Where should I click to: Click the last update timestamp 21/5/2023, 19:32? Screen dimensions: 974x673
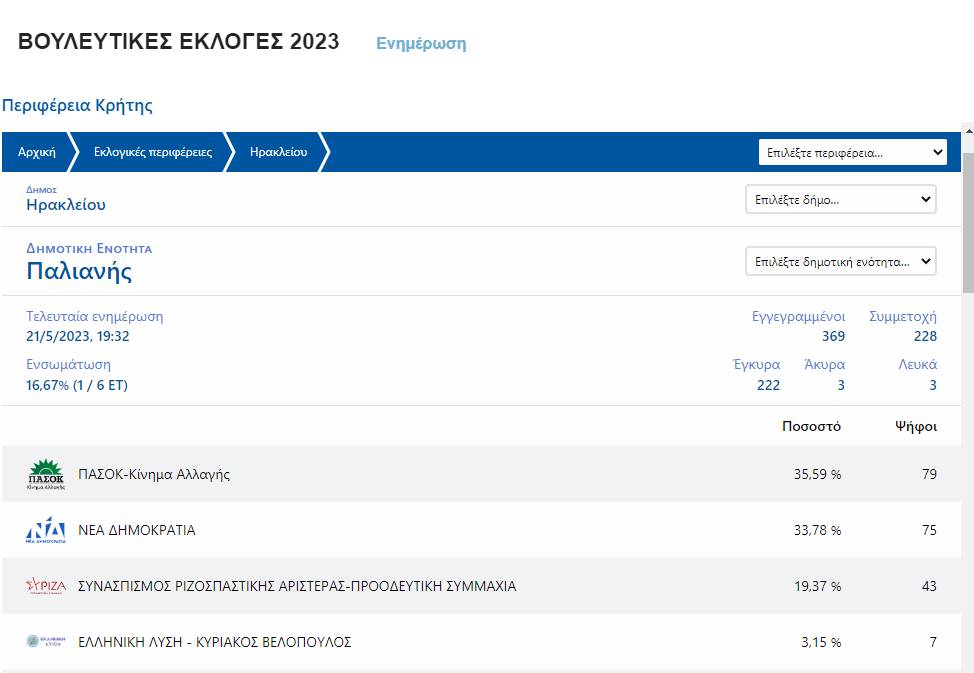click(78, 336)
